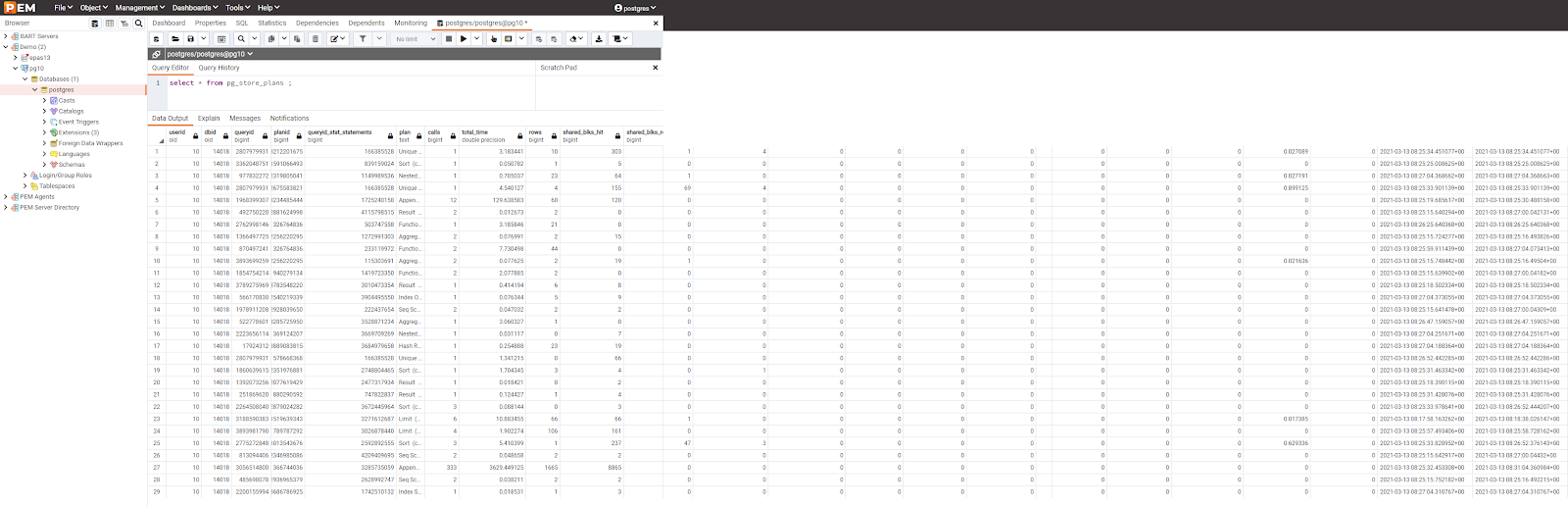
Task: Switch to the SQL tab
Action: click(x=242, y=23)
